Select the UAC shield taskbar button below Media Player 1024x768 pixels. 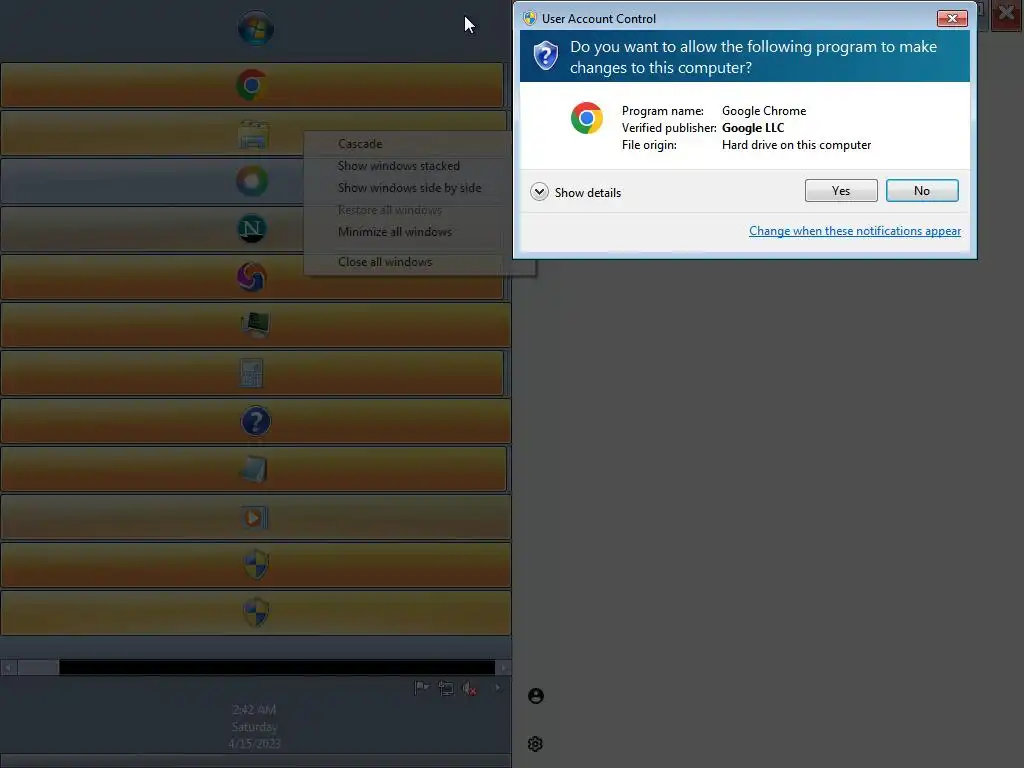tap(255, 565)
